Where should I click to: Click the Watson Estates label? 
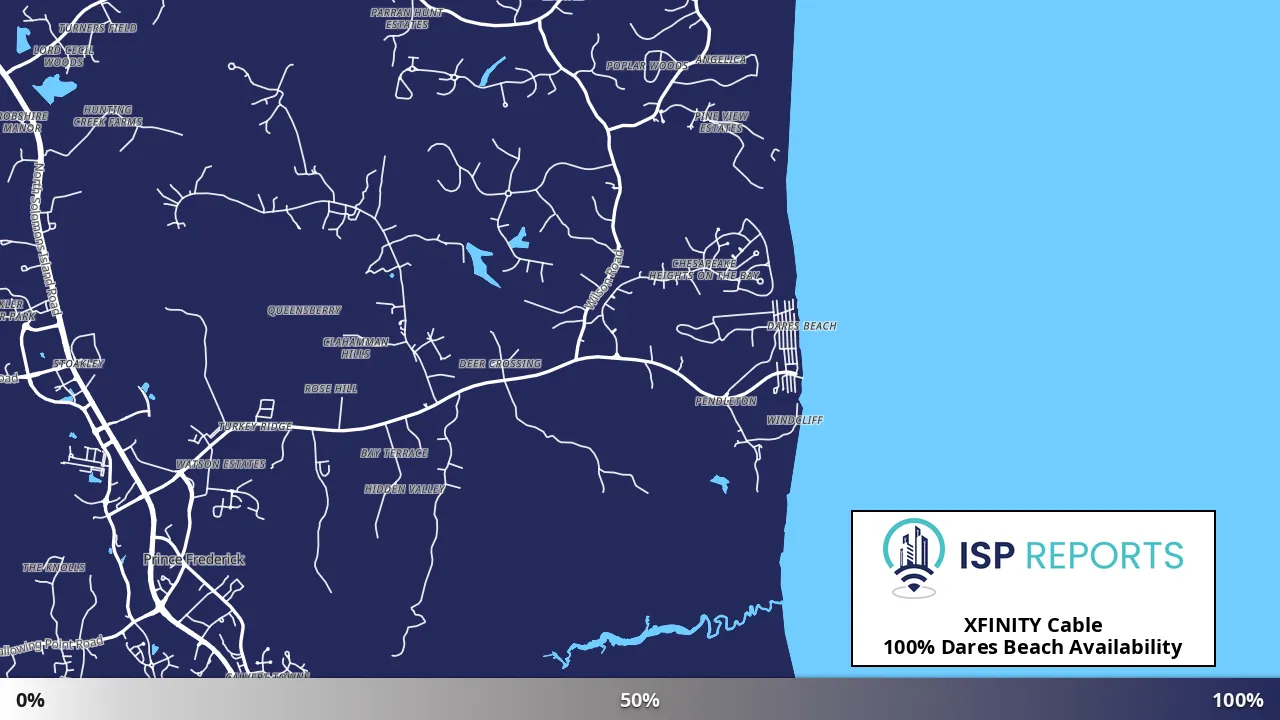(x=221, y=464)
